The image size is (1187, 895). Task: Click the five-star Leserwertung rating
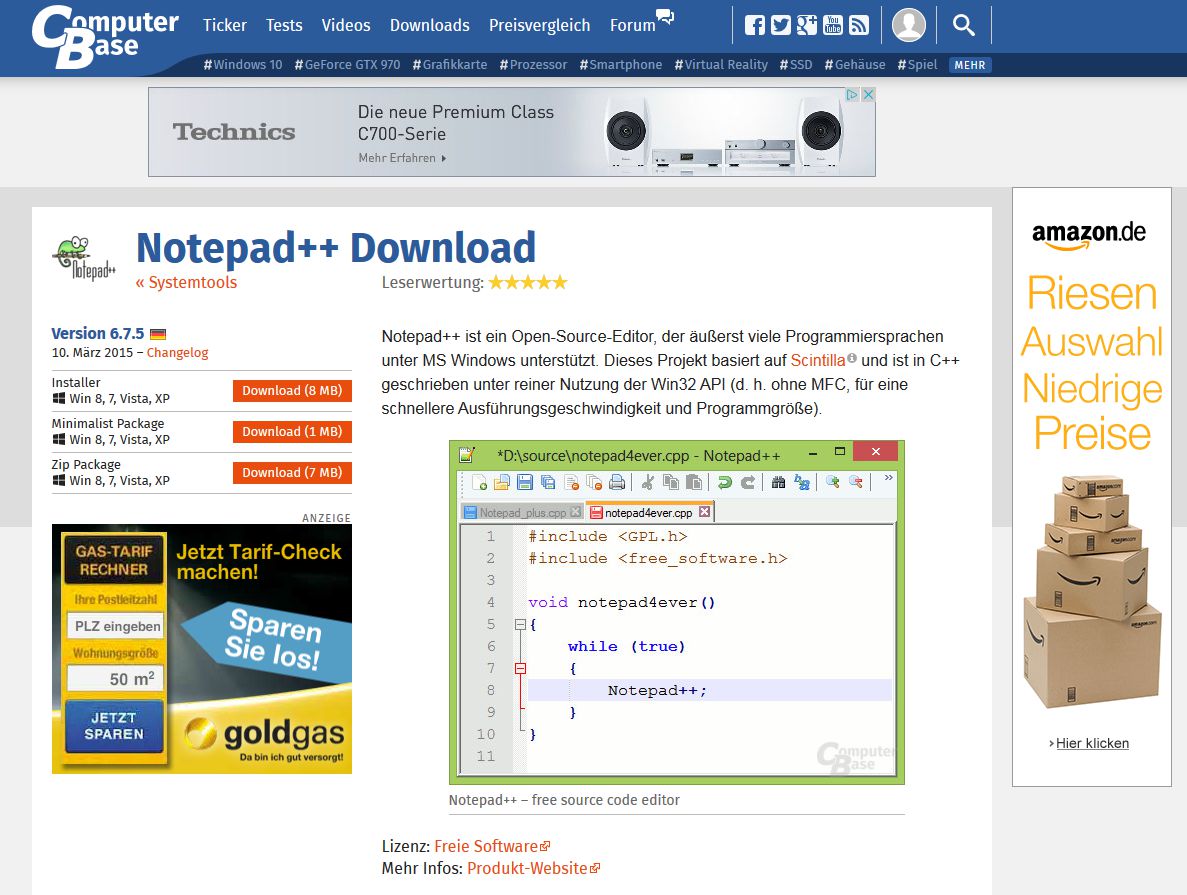(x=528, y=282)
